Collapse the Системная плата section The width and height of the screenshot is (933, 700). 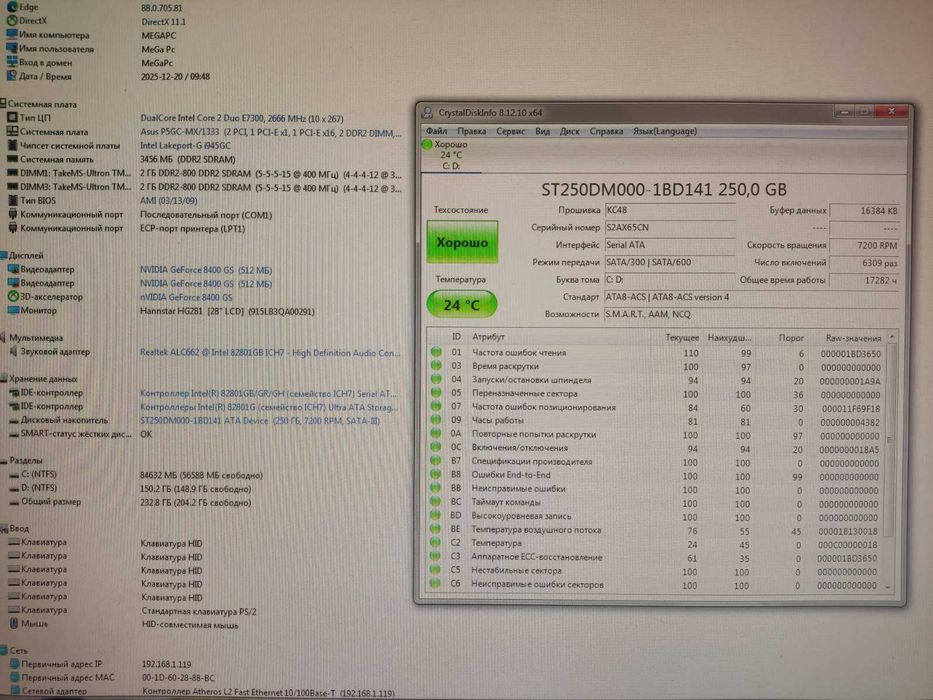[x=4, y=104]
